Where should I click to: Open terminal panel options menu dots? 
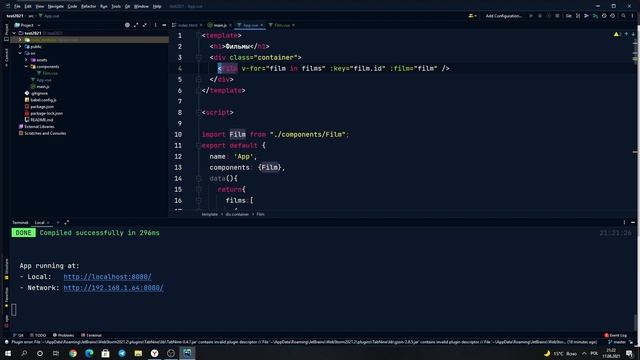coord(624,222)
